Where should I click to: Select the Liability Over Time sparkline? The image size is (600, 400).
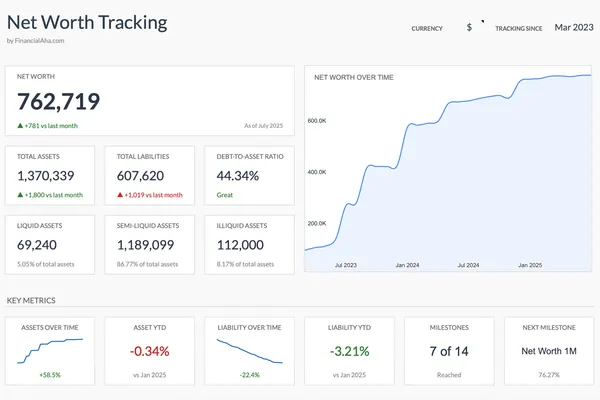(x=249, y=349)
